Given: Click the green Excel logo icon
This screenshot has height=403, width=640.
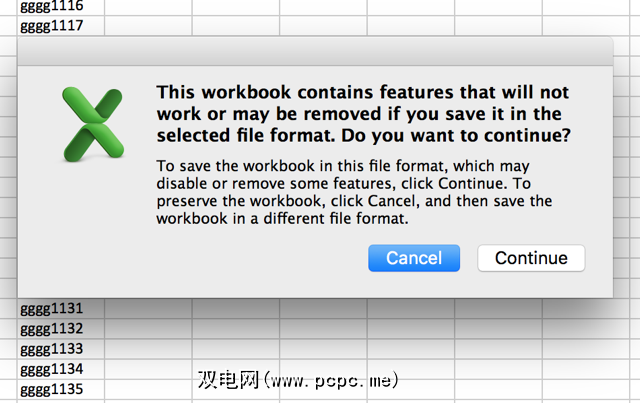Looking at the screenshot, I should point(93,124).
